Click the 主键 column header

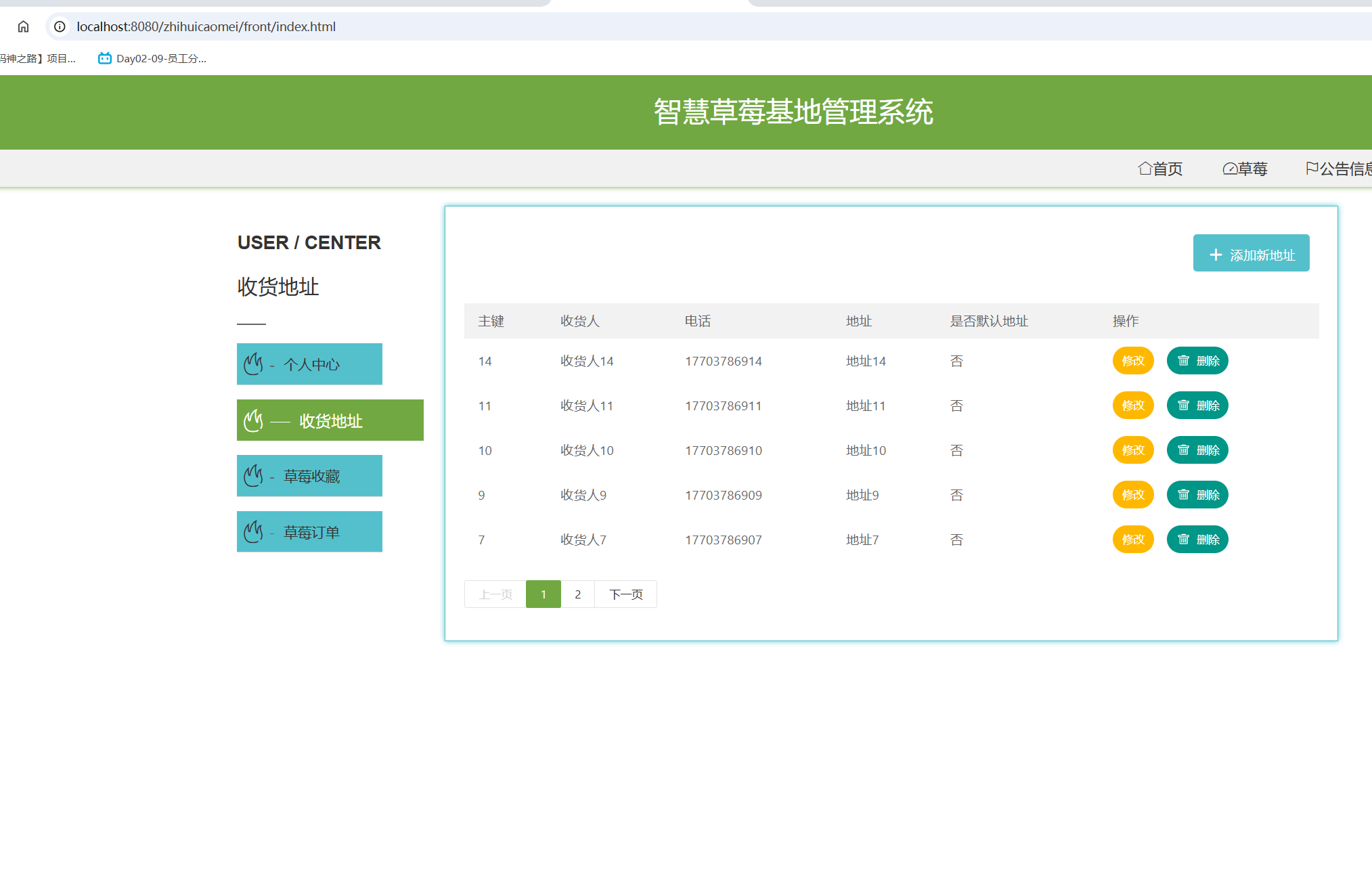[x=491, y=321]
